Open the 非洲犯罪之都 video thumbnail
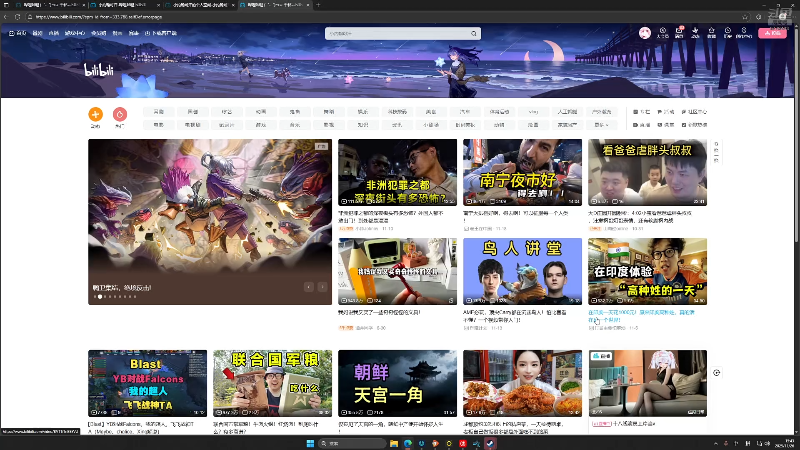Image resolution: width=800 pixels, height=450 pixels. [397, 172]
